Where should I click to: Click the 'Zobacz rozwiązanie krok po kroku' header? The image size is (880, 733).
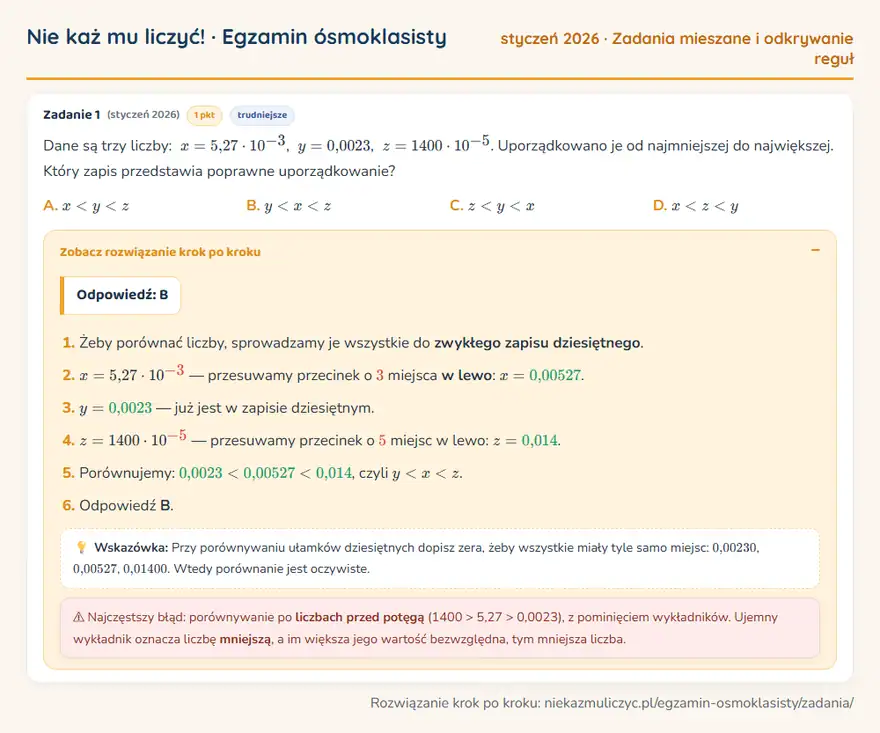coord(160,252)
